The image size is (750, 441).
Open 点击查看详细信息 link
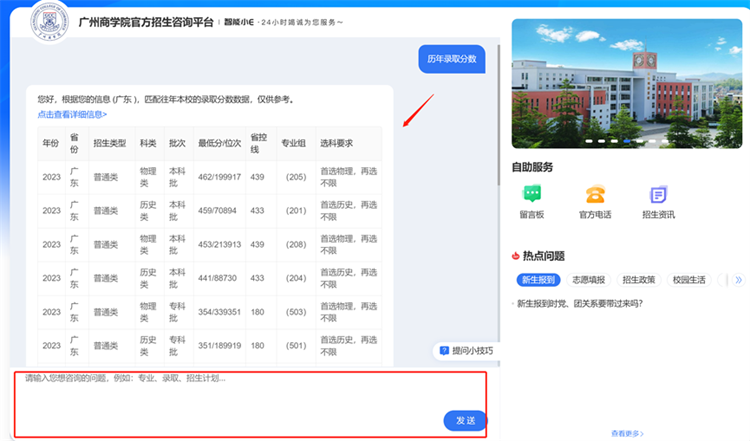pyautogui.click(x=72, y=114)
